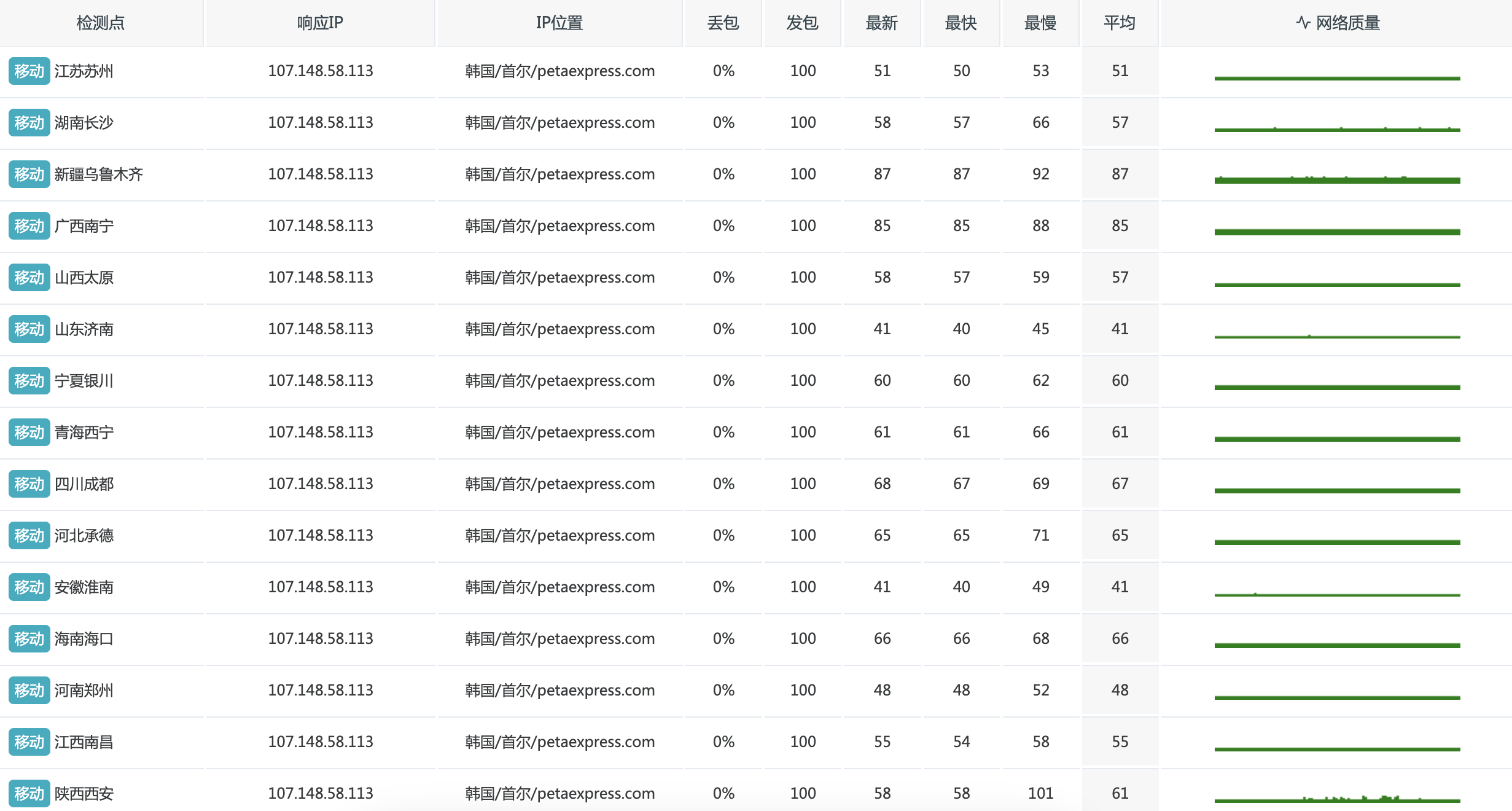Select the 青海西宁 node name
Screen dimensions: 1512x811
84,433
